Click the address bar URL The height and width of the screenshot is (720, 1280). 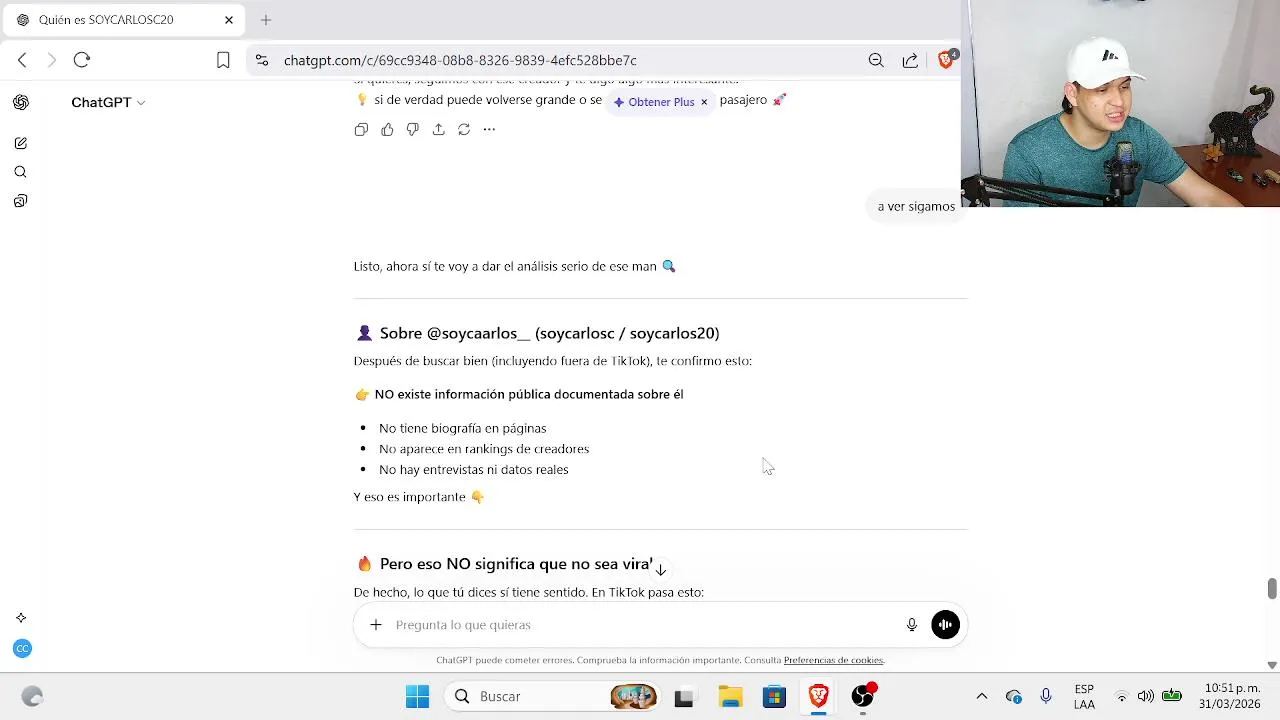pos(460,60)
